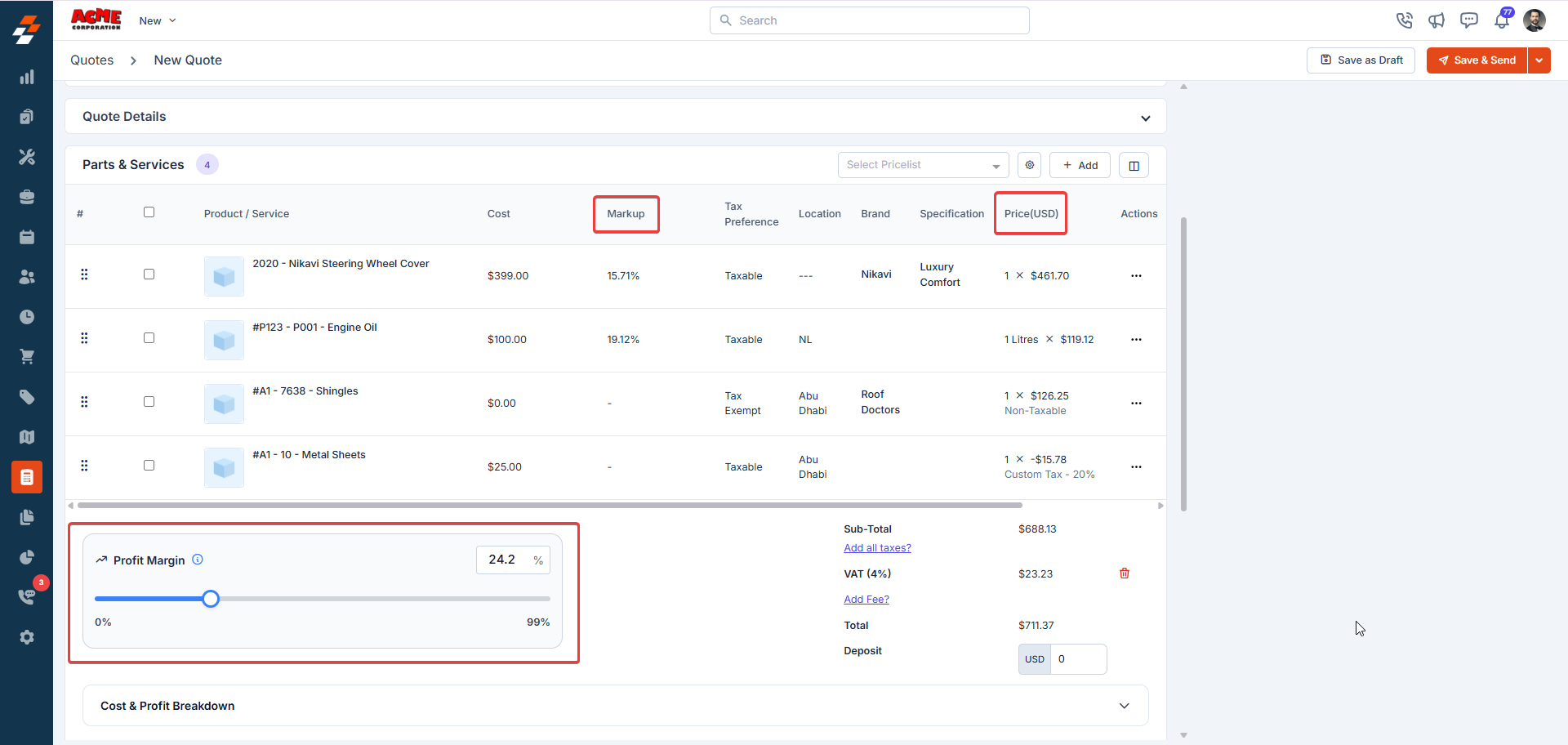The image size is (1568, 745).
Task: Open the Save & Send dropdown arrow
Action: (1539, 60)
